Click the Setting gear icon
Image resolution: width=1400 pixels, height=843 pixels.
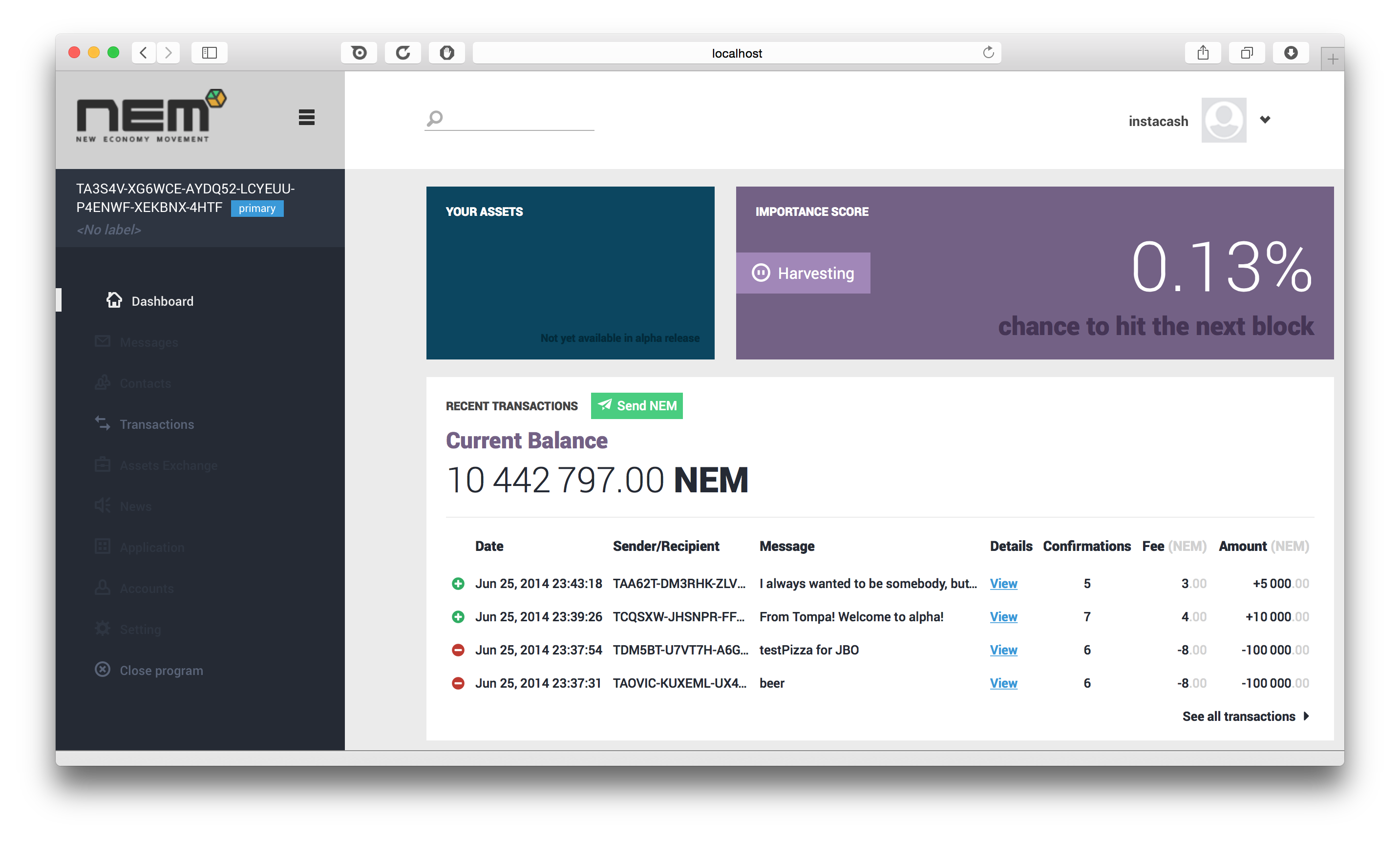pos(102,628)
